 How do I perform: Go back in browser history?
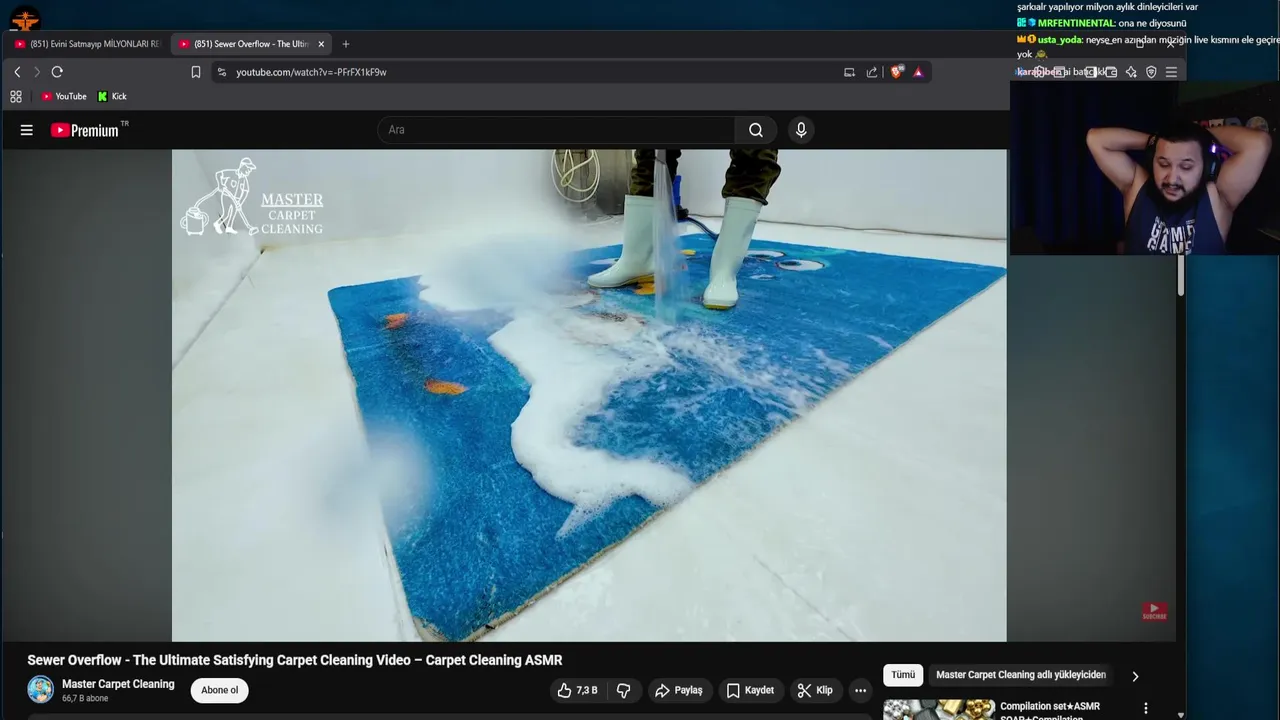tap(17, 72)
